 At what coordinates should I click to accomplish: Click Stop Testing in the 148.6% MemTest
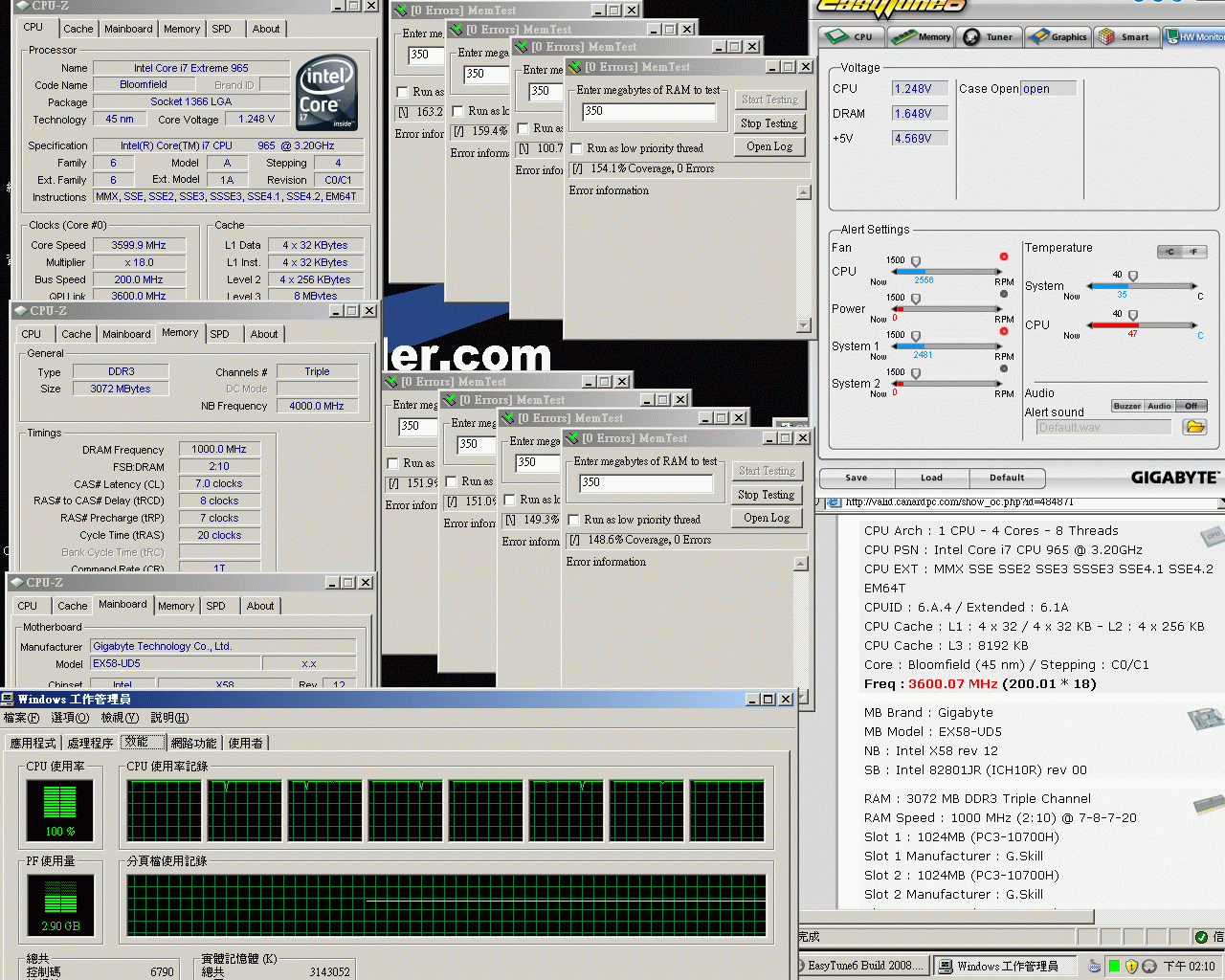pyautogui.click(x=766, y=495)
